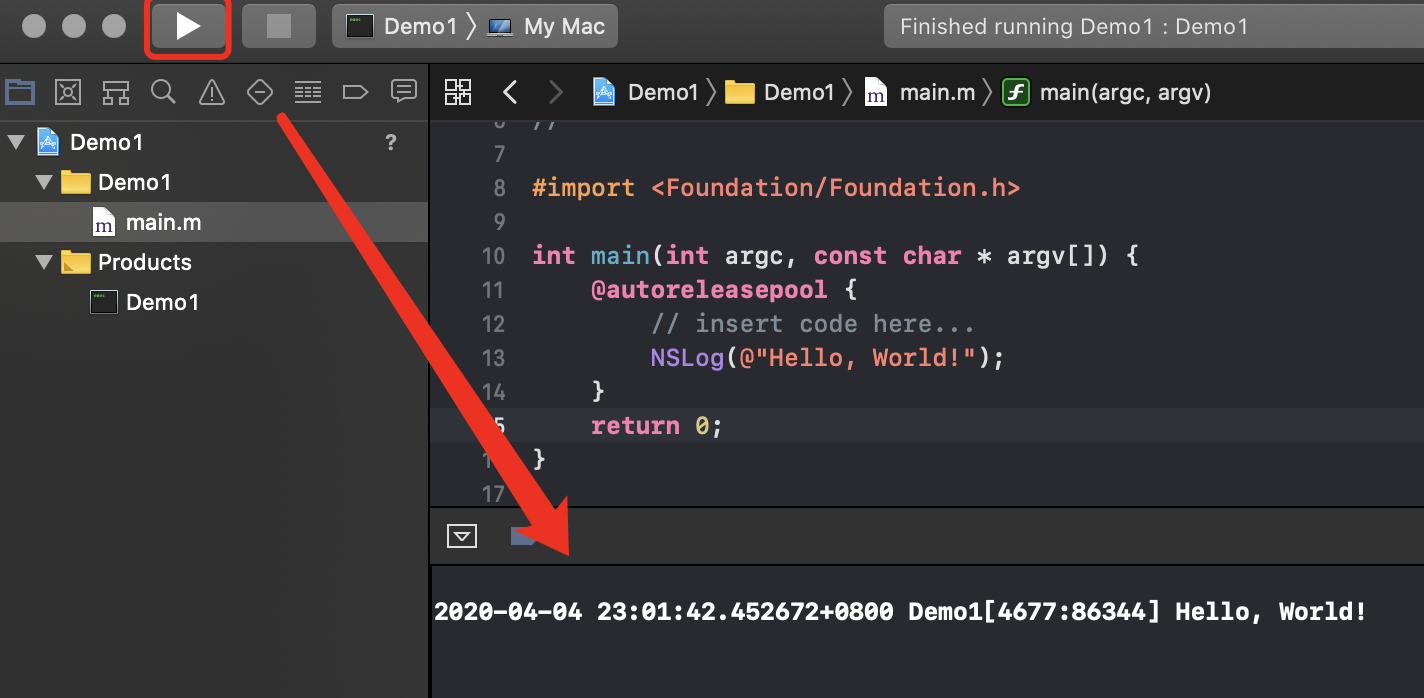The height and width of the screenshot is (698, 1424).
Task: Click the @autoreleasepool keyword
Action: tap(709, 290)
